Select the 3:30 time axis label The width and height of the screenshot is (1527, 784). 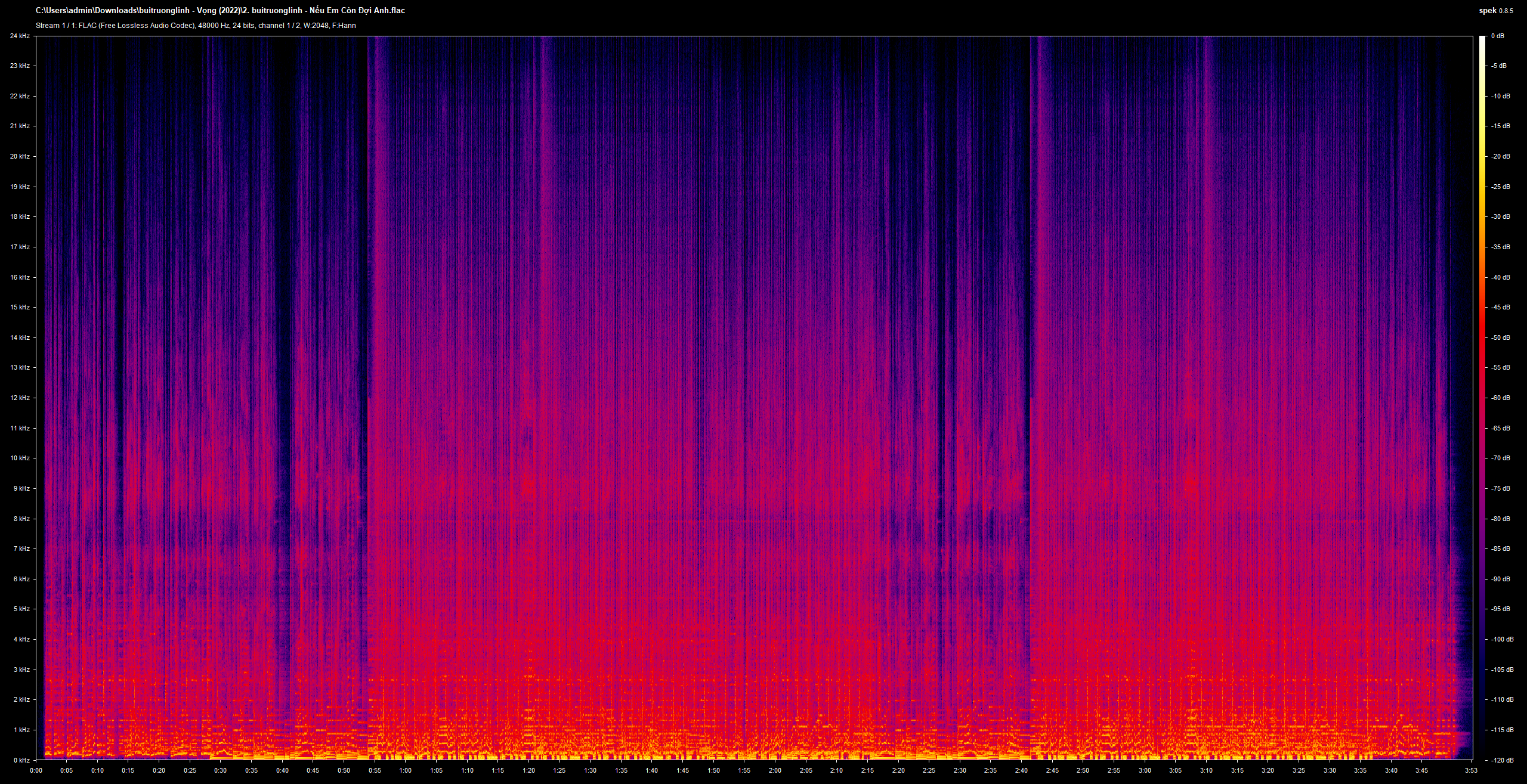pos(1329,770)
